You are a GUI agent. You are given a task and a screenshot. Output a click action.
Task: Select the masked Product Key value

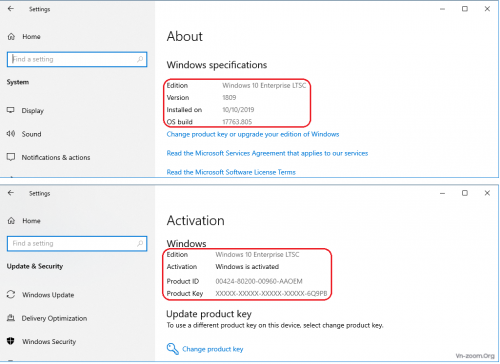pyautogui.click(x=271, y=294)
